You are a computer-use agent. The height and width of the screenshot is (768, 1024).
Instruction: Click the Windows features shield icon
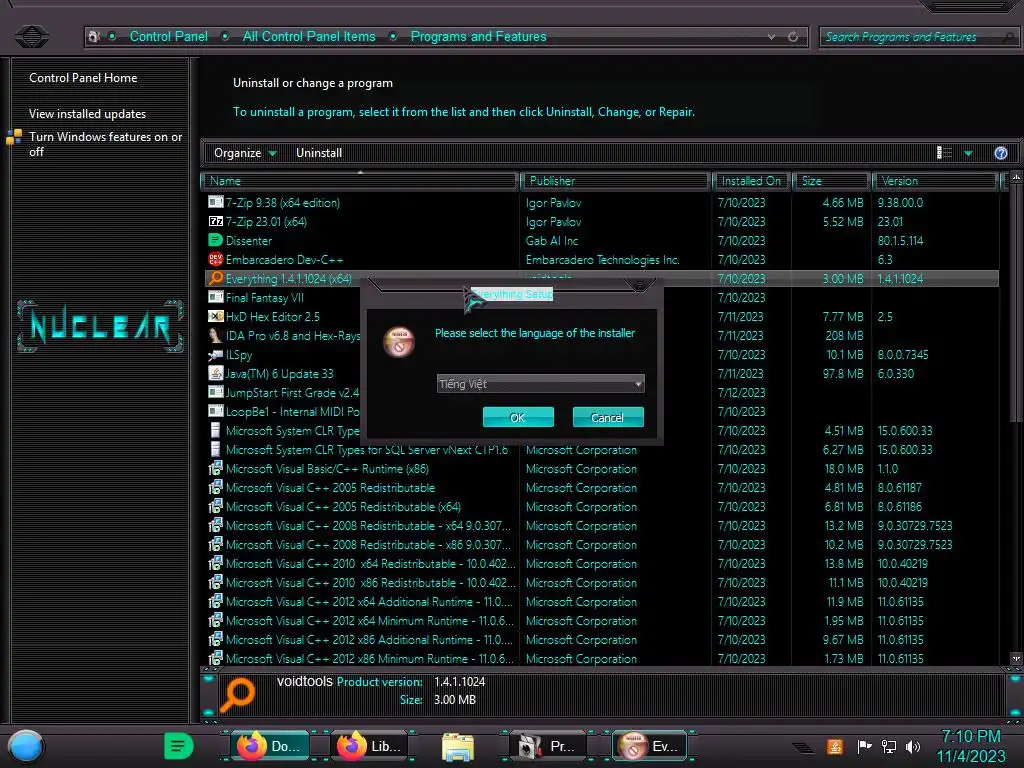click(x=14, y=137)
